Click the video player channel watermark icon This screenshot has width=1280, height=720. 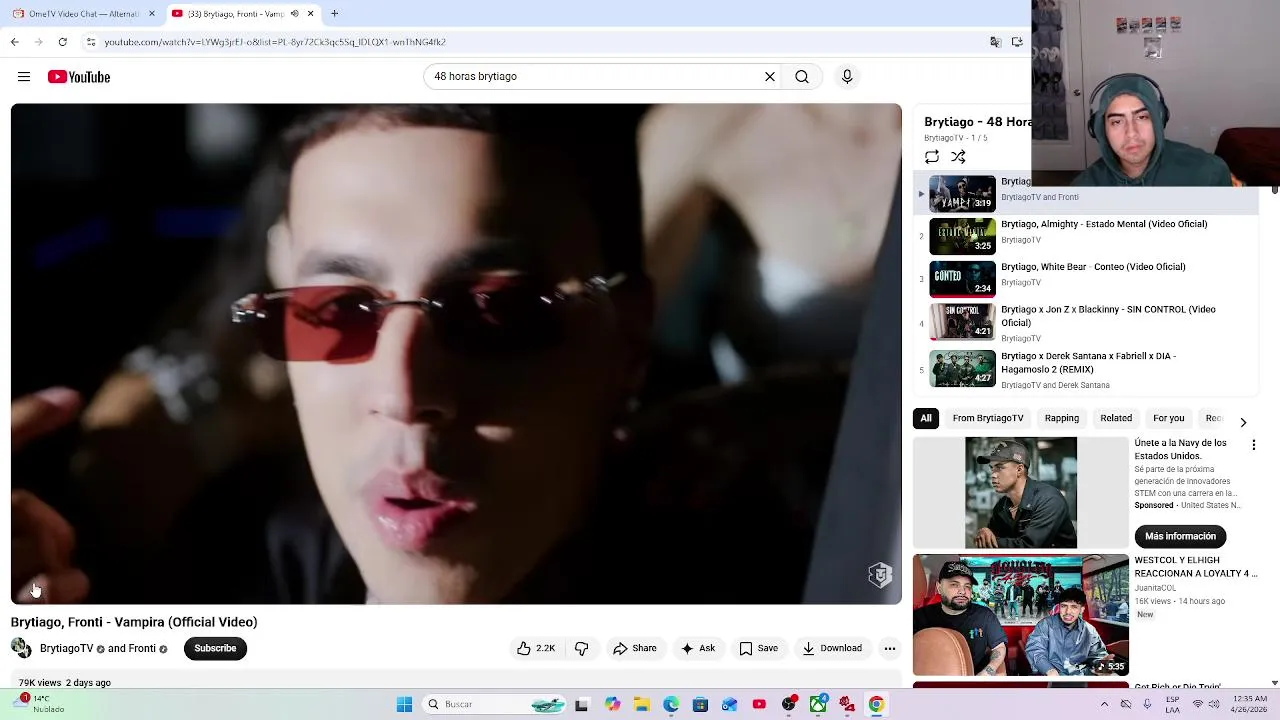(880, 575)
